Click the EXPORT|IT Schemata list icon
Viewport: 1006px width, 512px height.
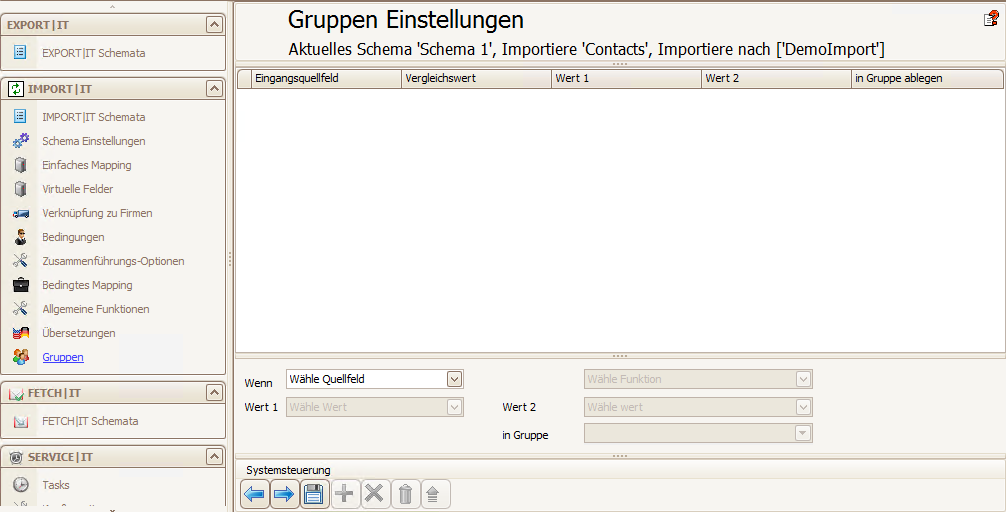20,52
